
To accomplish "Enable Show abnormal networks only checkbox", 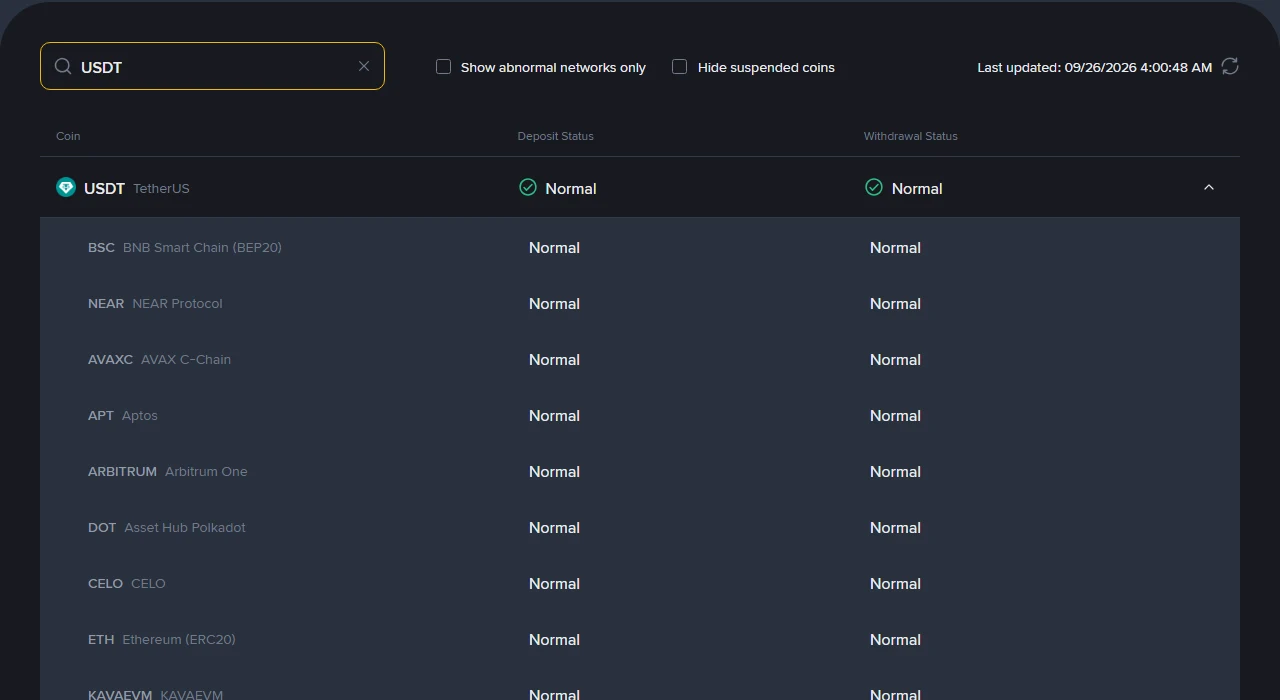I will (443, 67).
